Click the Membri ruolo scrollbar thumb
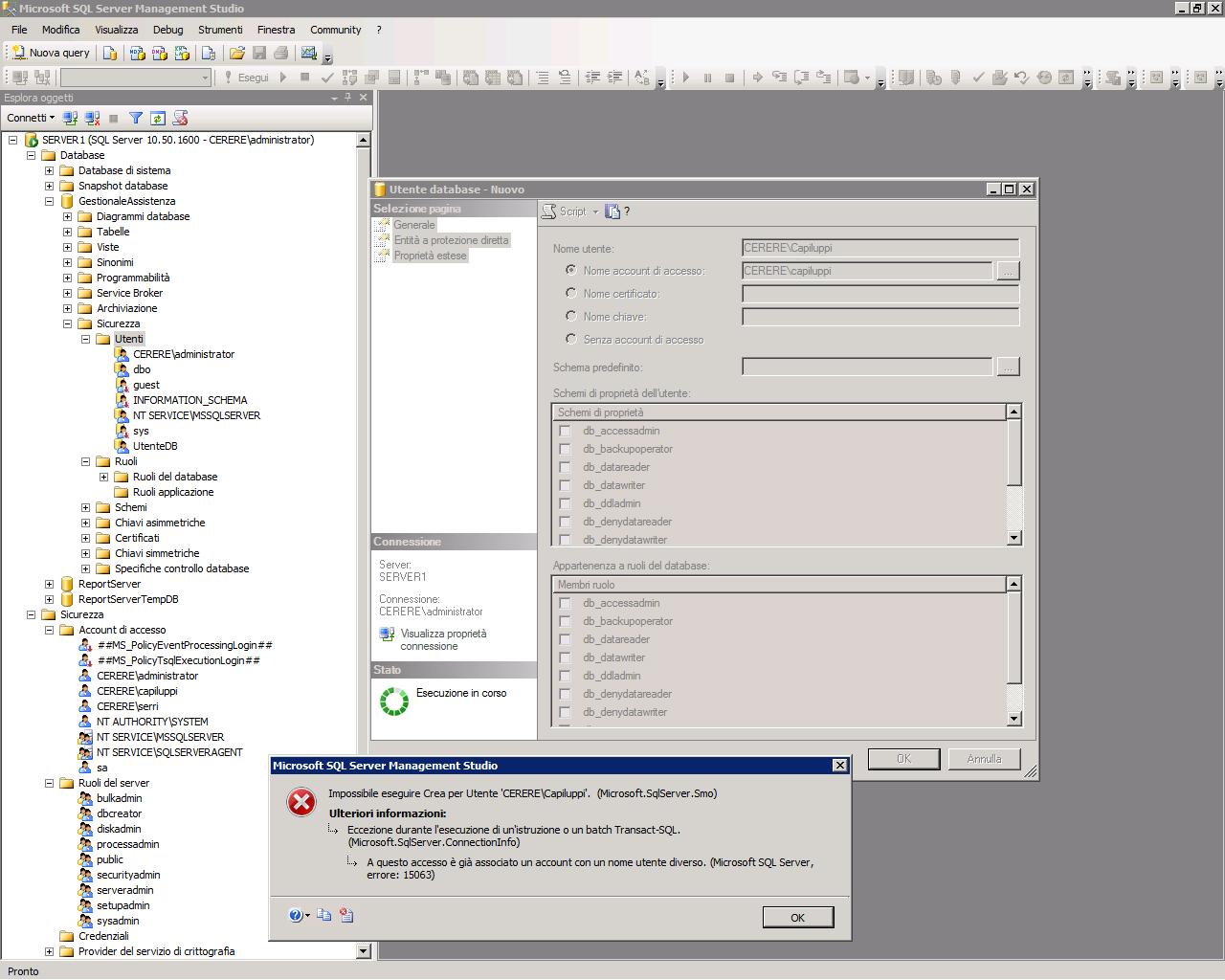Screen dimensions: 1225x980 [1014, 637]
